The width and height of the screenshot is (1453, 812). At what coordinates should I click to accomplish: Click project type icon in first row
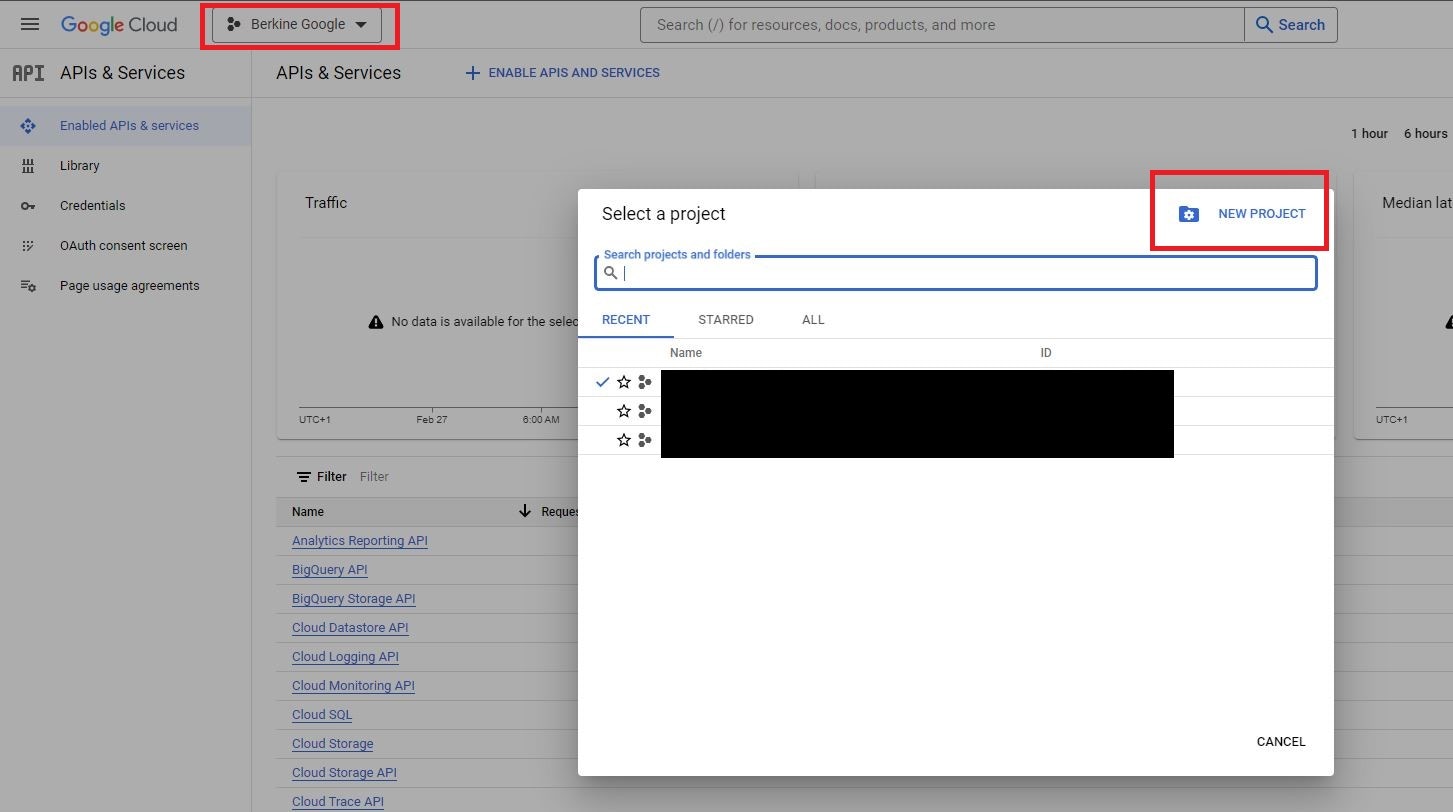coord(645,382)
